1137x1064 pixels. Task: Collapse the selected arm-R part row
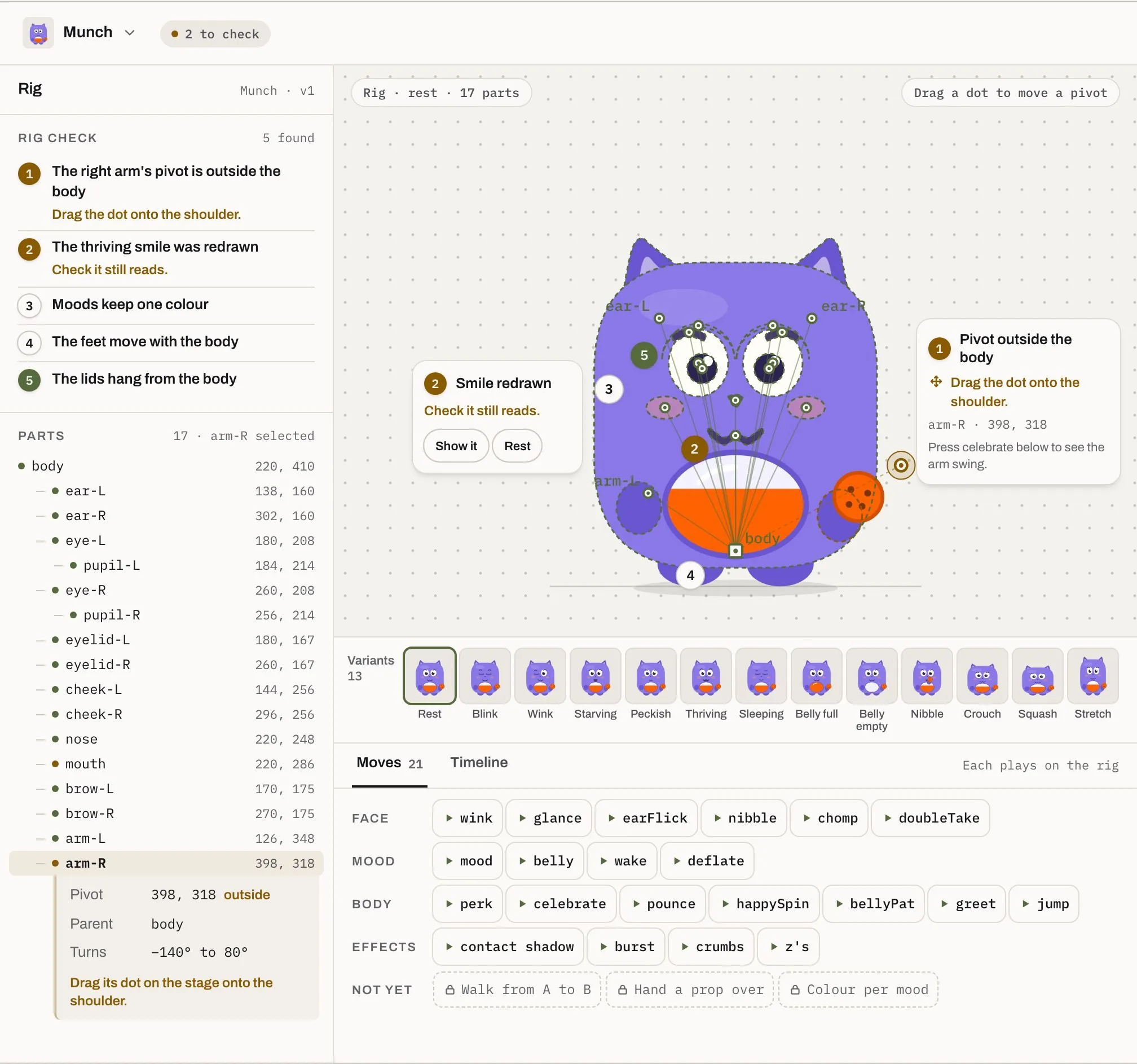(166, 863)
